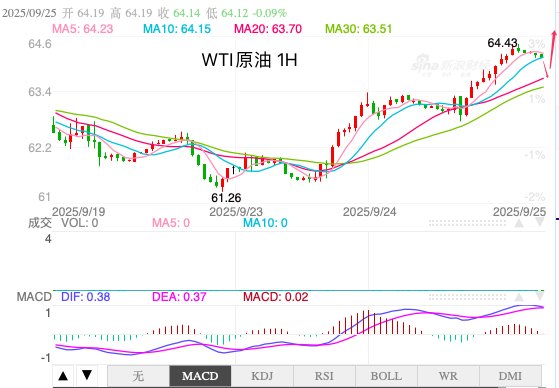559x388 pixels.
Task: Click the up triangle in the MACD panel header
Action: pos(519,297)
